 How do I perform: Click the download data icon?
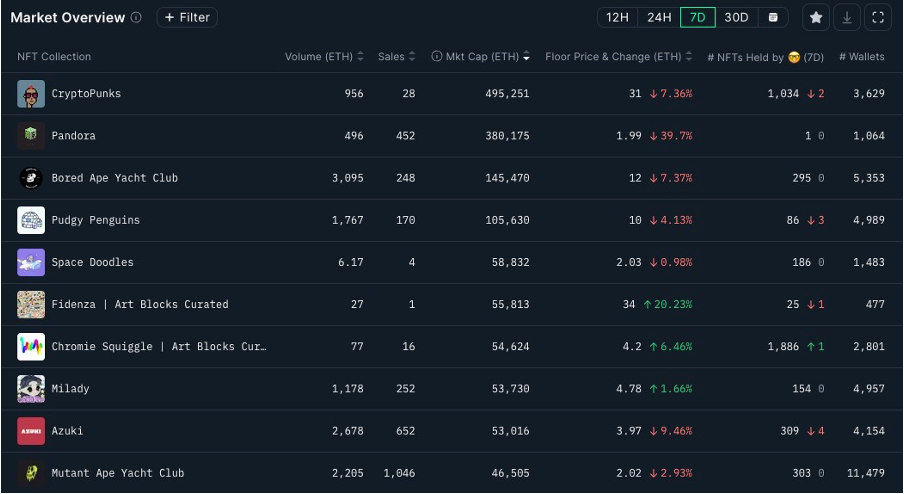tap(847, 17)
